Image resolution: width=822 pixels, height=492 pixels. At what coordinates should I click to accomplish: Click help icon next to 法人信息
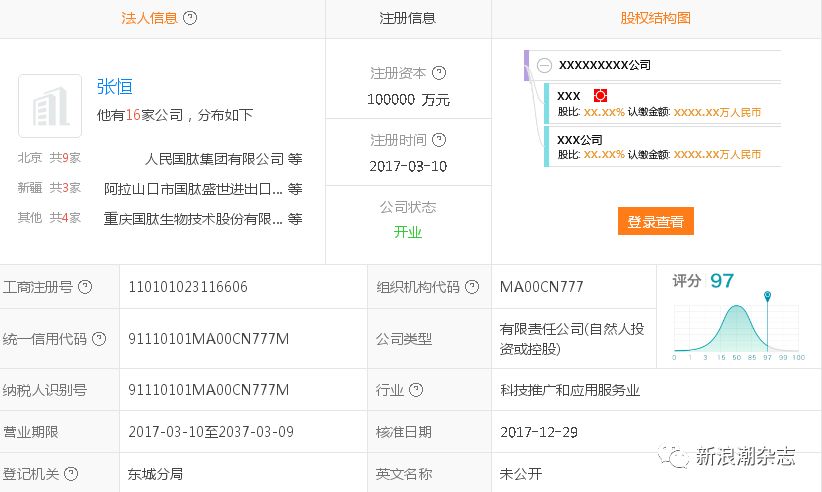click(x=191, y=18)
